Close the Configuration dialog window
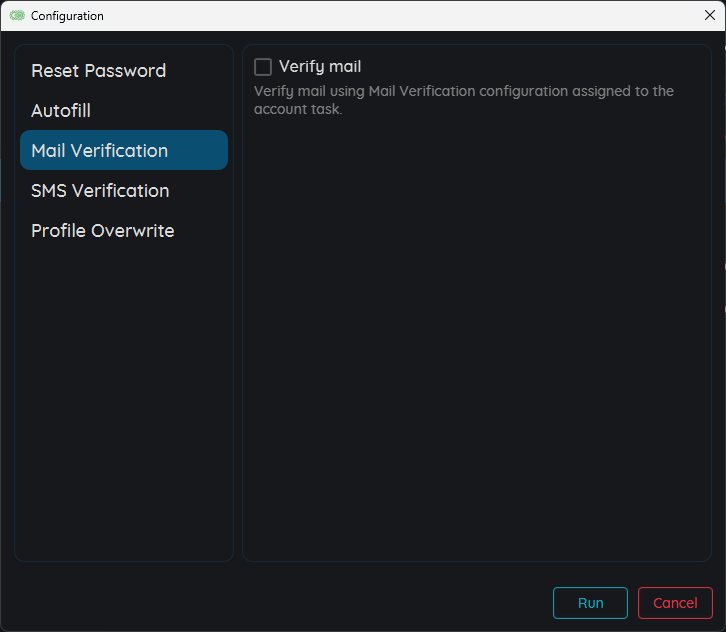Screen dimensions: 726x632 (x=709, y=15)
